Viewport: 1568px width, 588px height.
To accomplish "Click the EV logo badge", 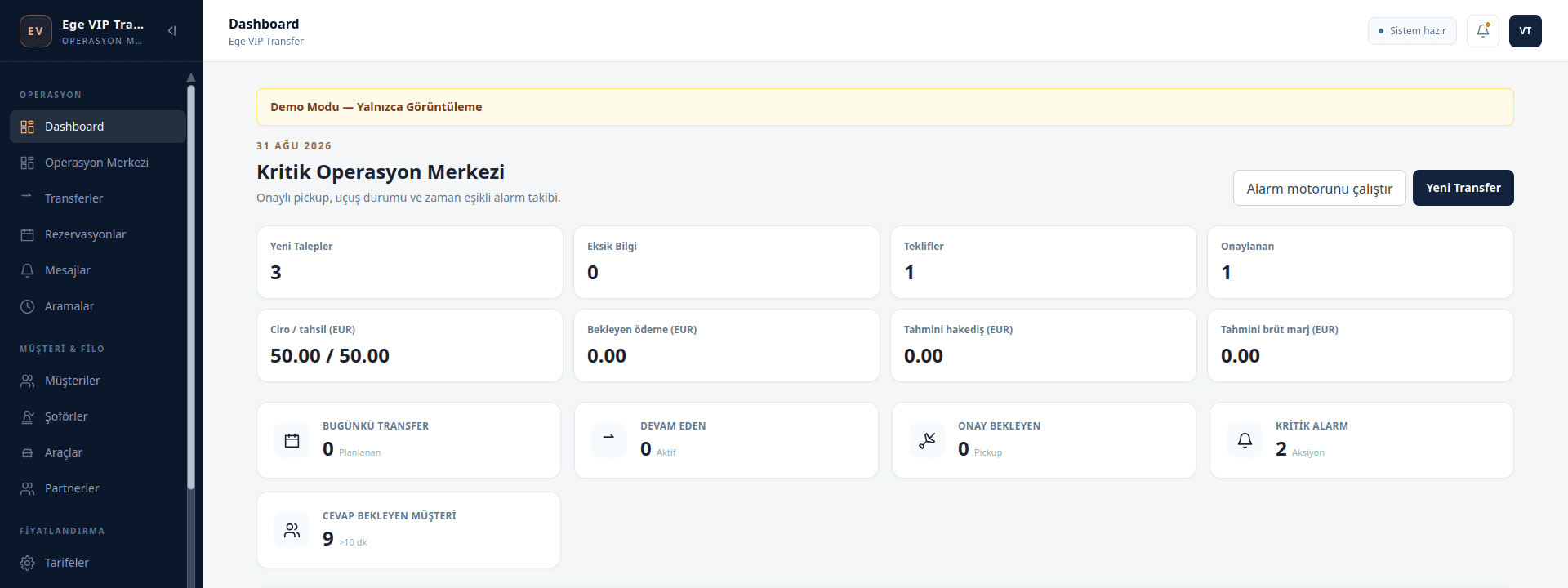I will click(36, 31).
